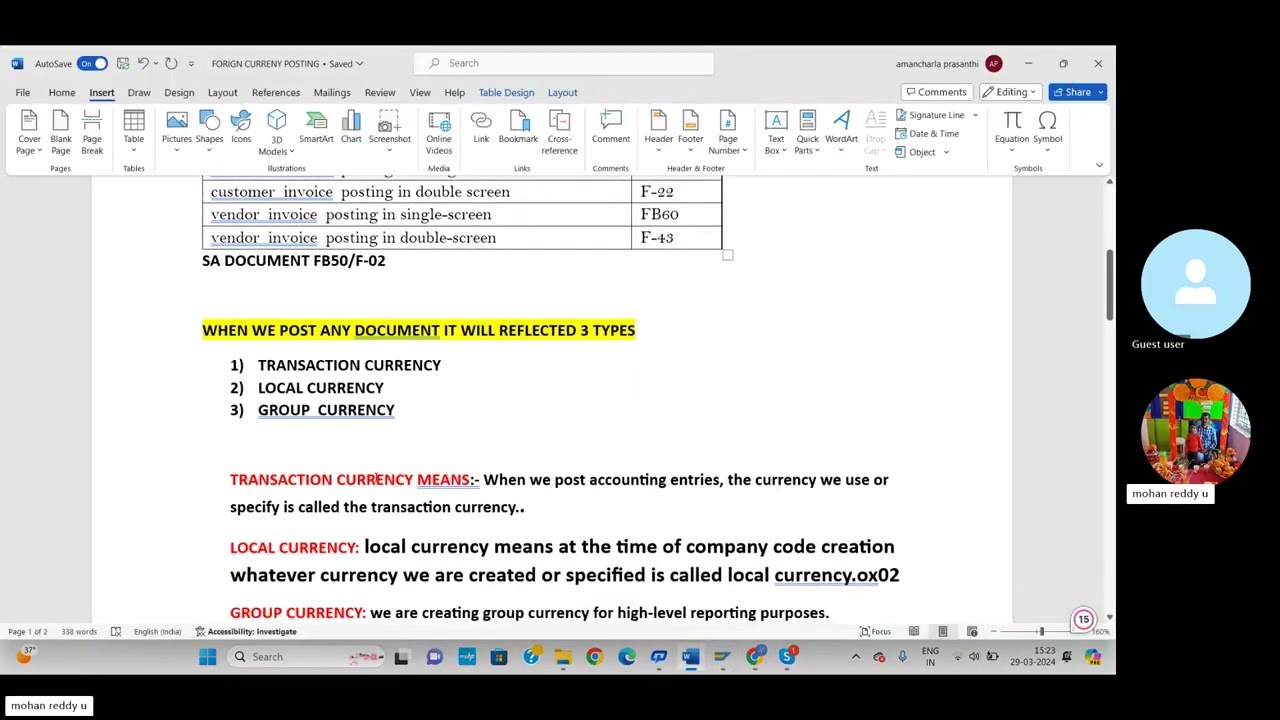
Task: Open the Table Design tab
Action: [x=506, y=92]
